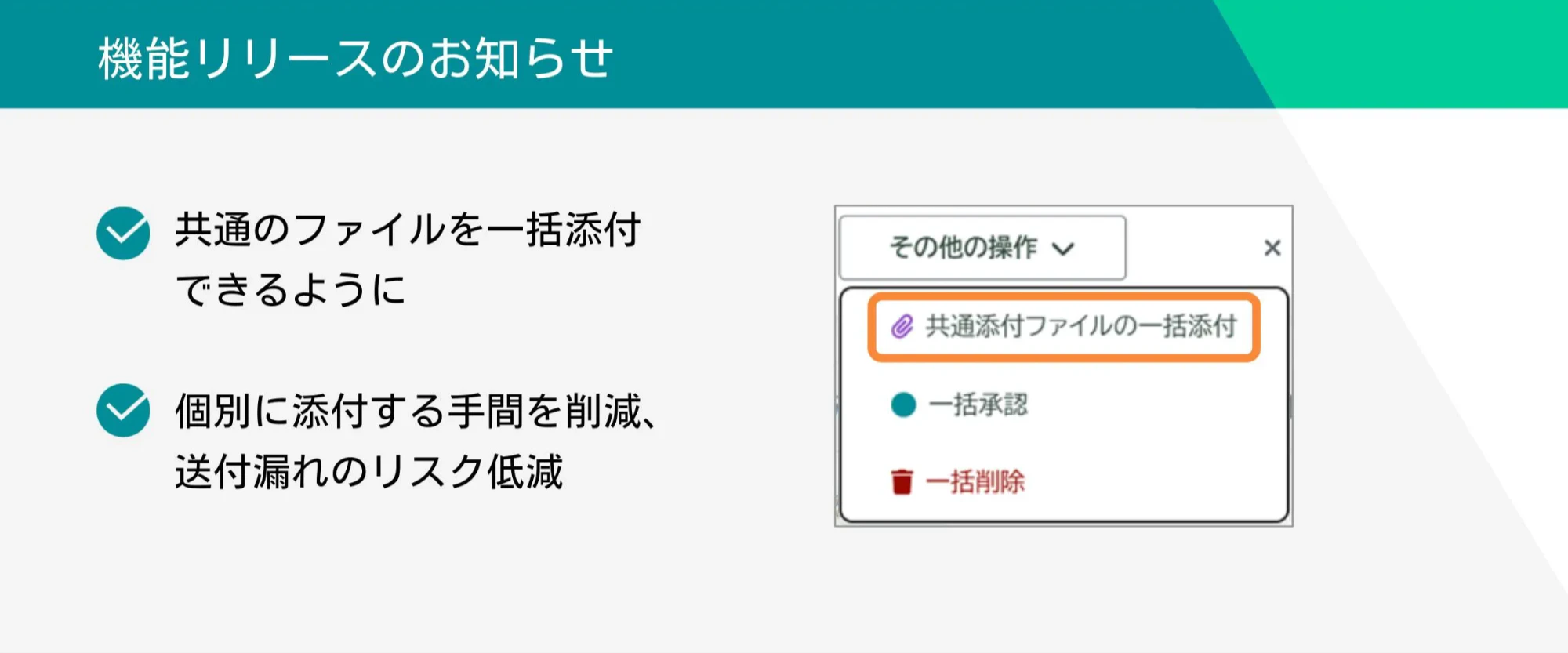Click the chevron arrow on その他の操作

[1063, 249]
